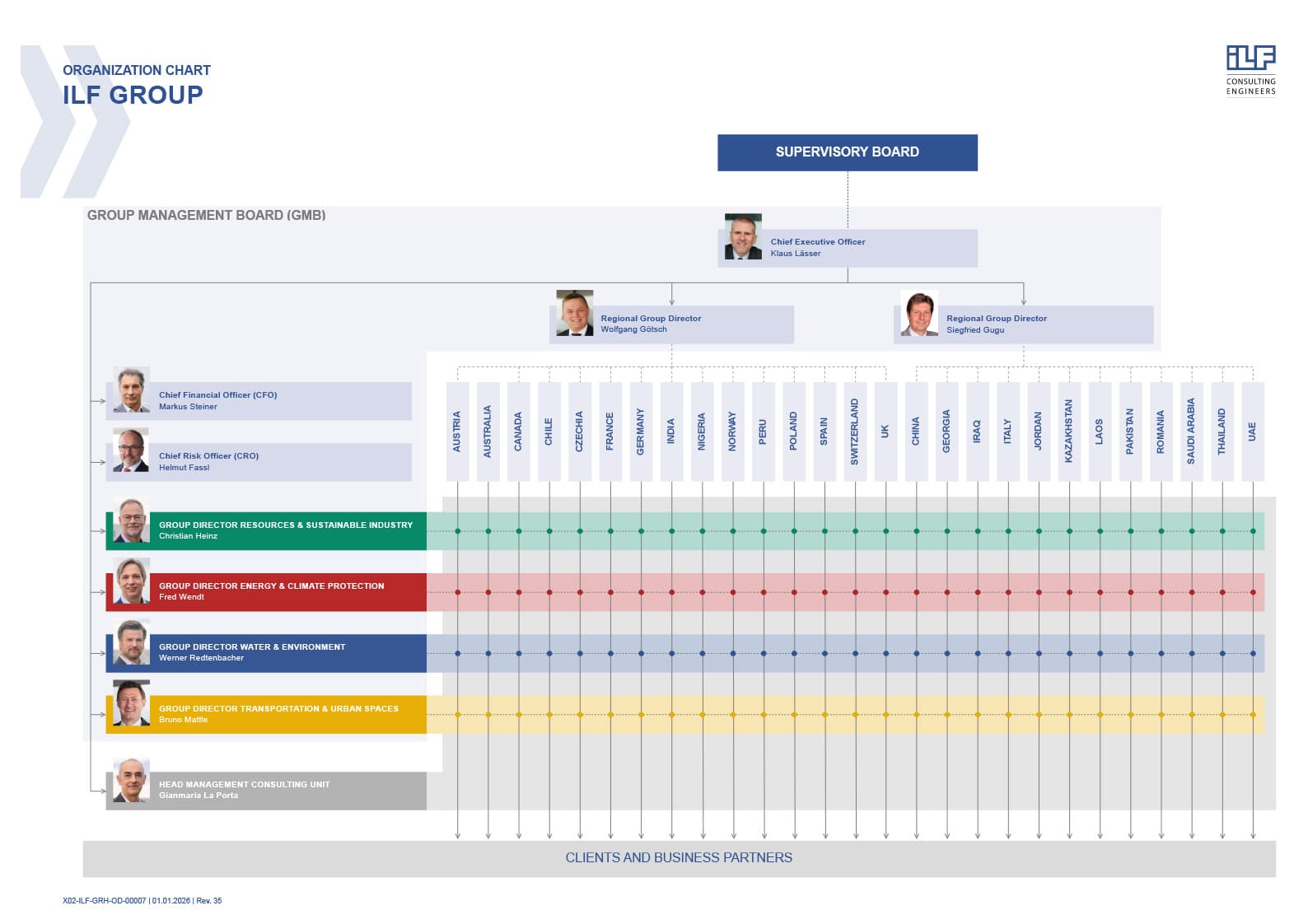
Task: Select the SPAIN country column
Action: (x=825, y=432)
